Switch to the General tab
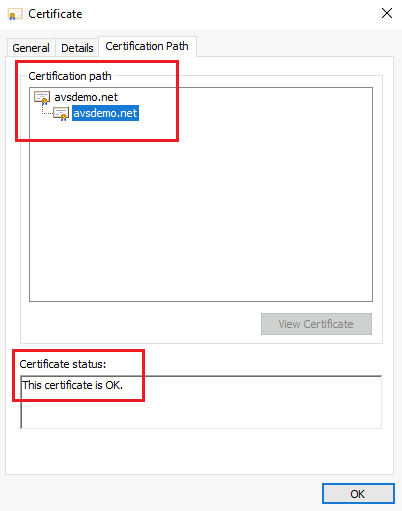The width and height of the screenshot is (402, 511). (x=31, y=48)
